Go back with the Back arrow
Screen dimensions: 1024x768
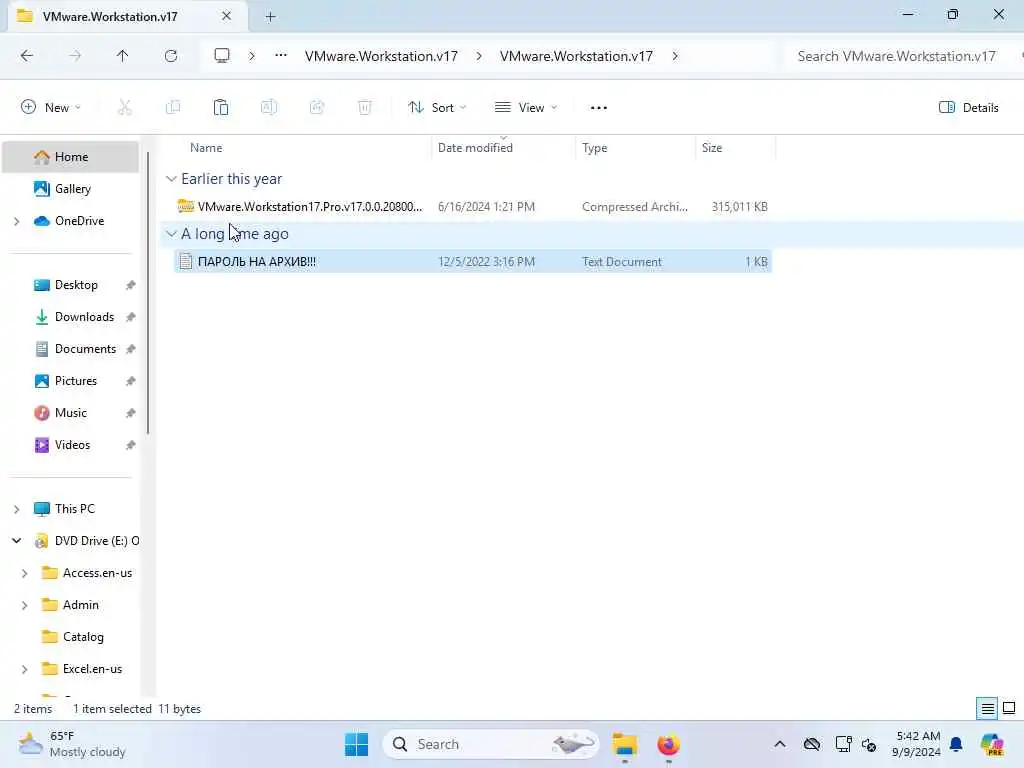pyautogui.click(x=27, y=56)
